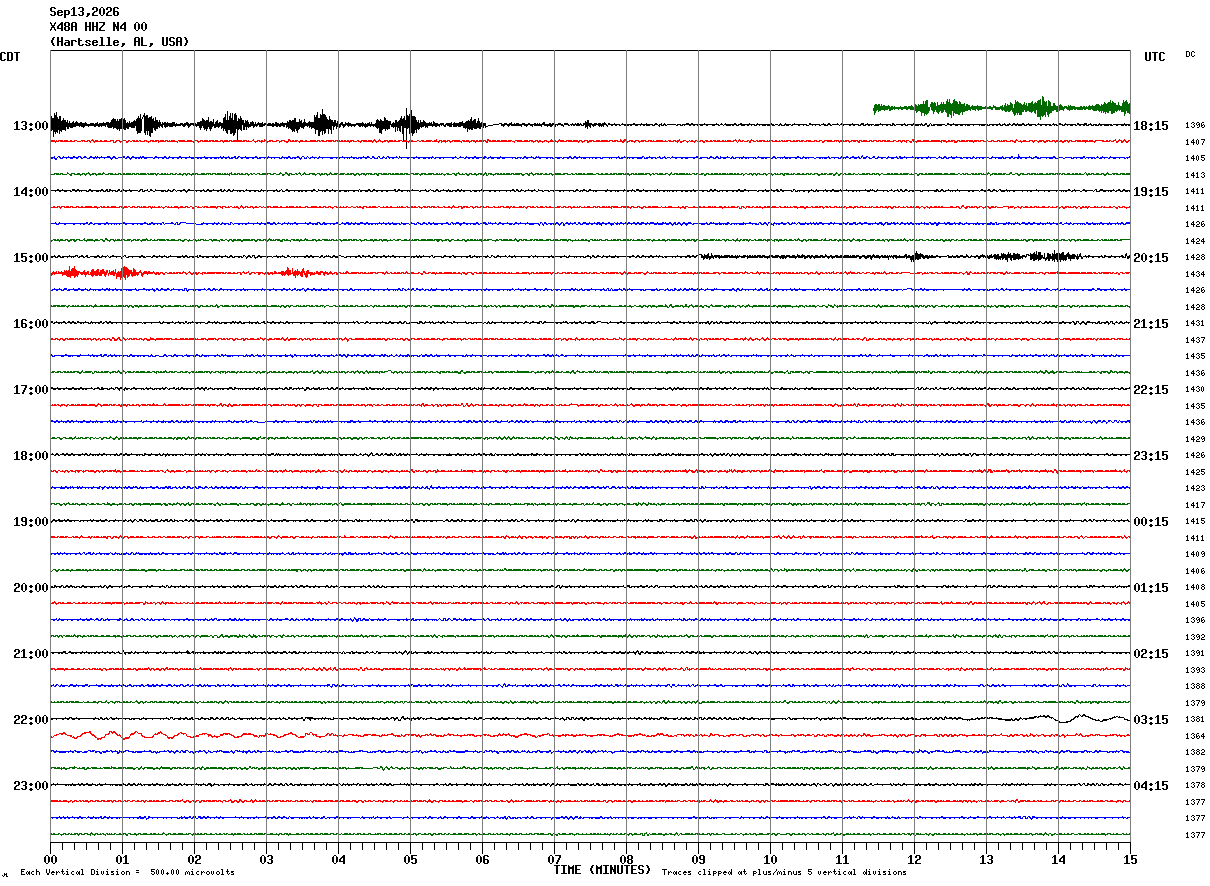Click the 03:15 UTC time label
The width and height of the screenshot is (1210, 886).
pos(1151,720)
